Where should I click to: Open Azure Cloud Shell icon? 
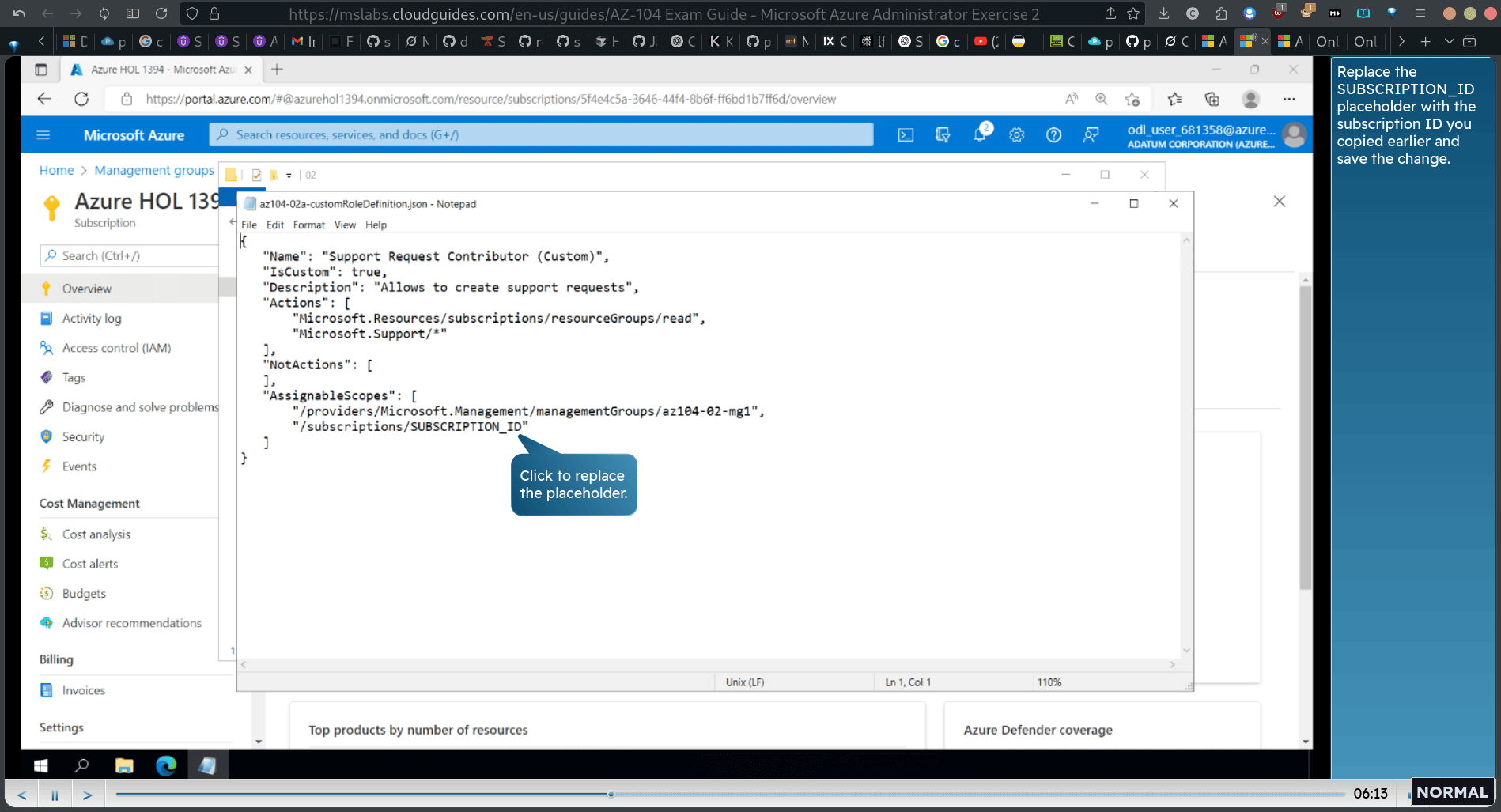(906, 135)
